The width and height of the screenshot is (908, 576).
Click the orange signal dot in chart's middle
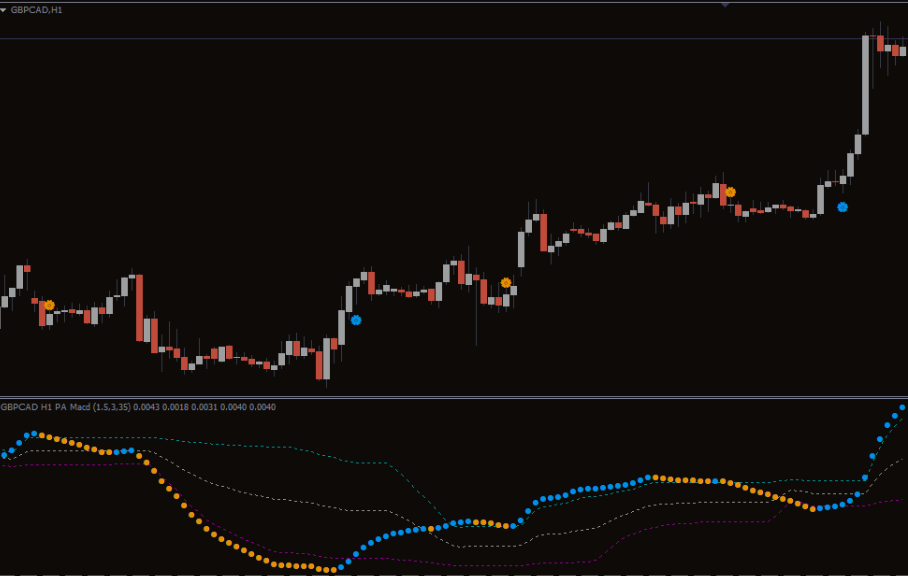point(506,283)
